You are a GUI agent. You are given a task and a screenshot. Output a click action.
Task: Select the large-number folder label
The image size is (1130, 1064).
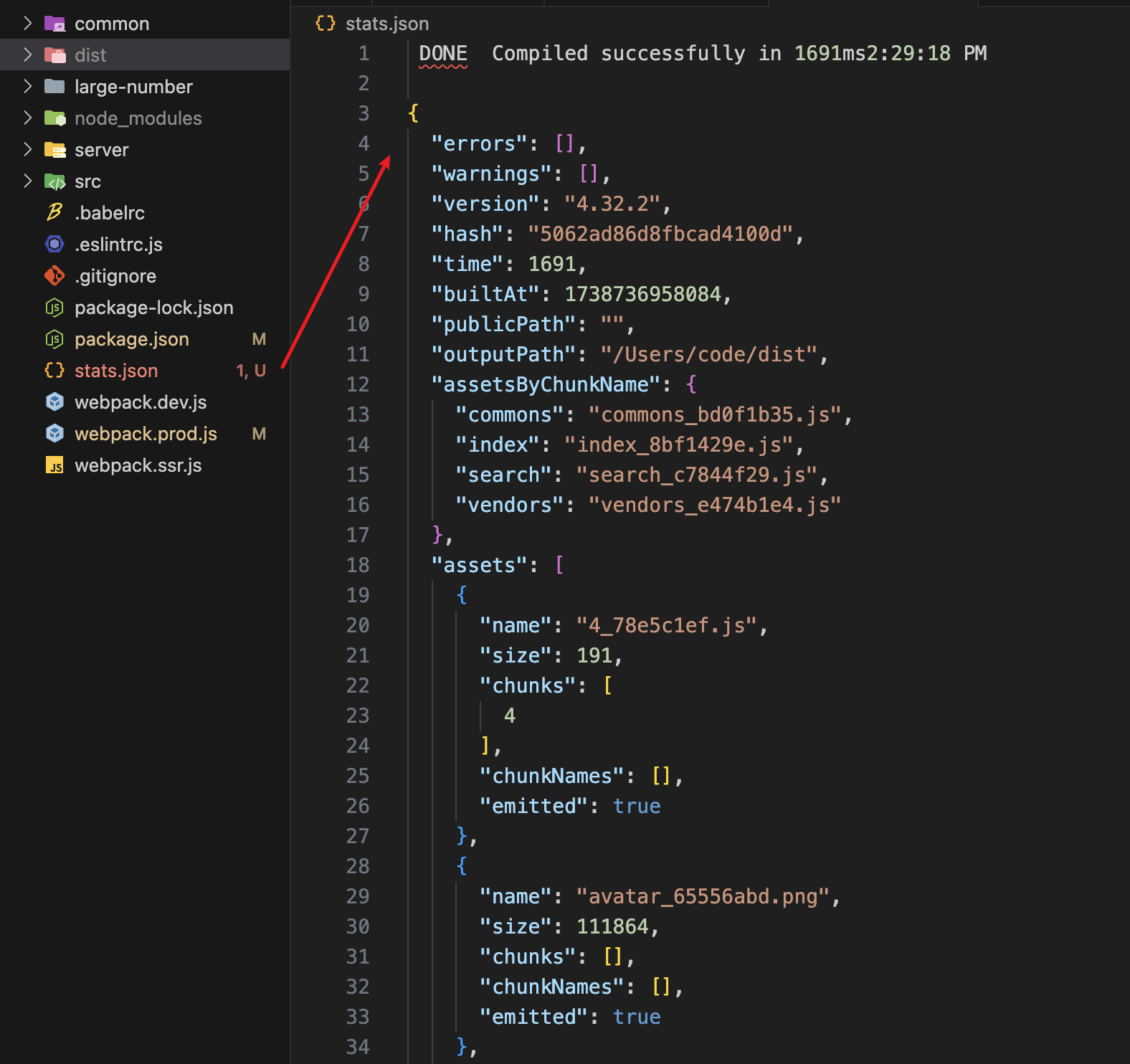[x=133, y=87]
